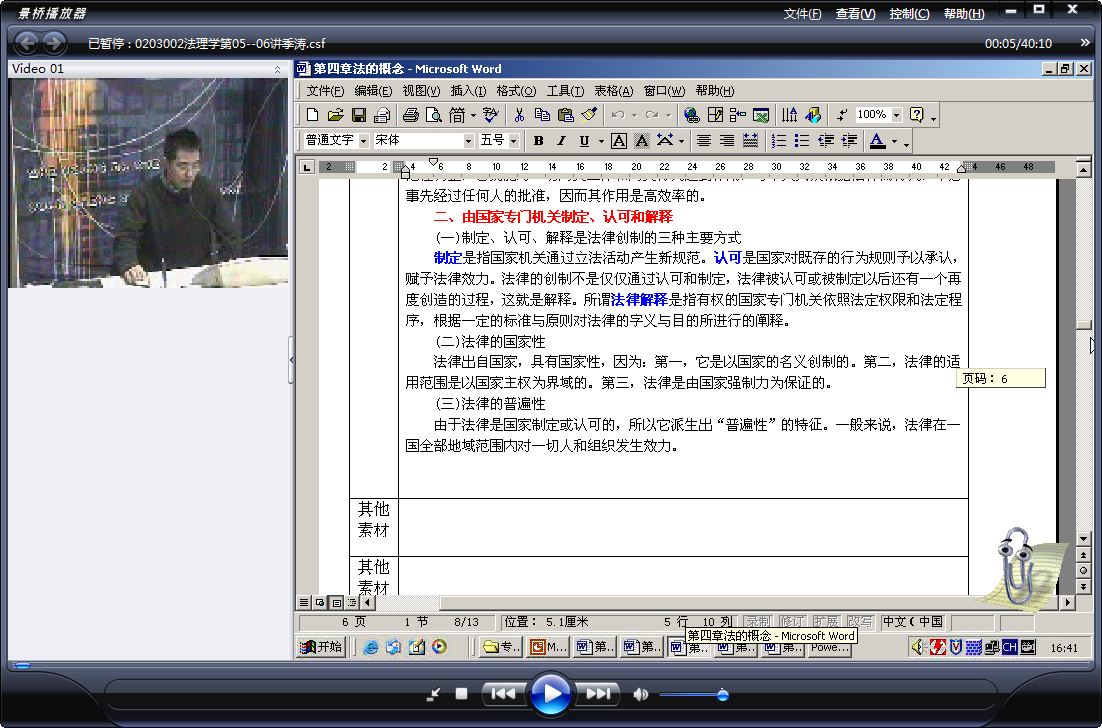Run the spelling and grammar check icon
Viewport: 1102px width, 728px height.
[x=491, y=115]
